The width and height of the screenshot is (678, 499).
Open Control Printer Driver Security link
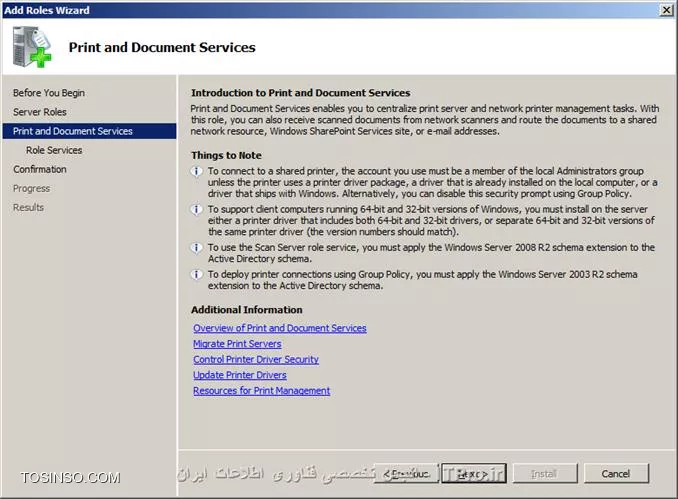[x=256, y=359]
